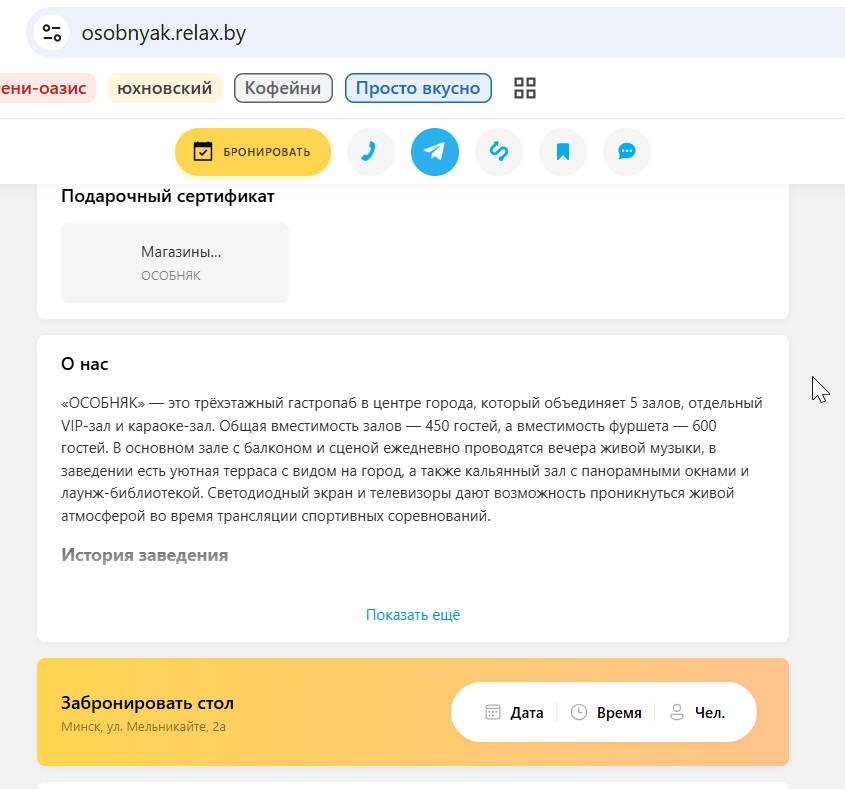Click the Забронировать стол heading
845x789 pixels.
tap(147, 703)
